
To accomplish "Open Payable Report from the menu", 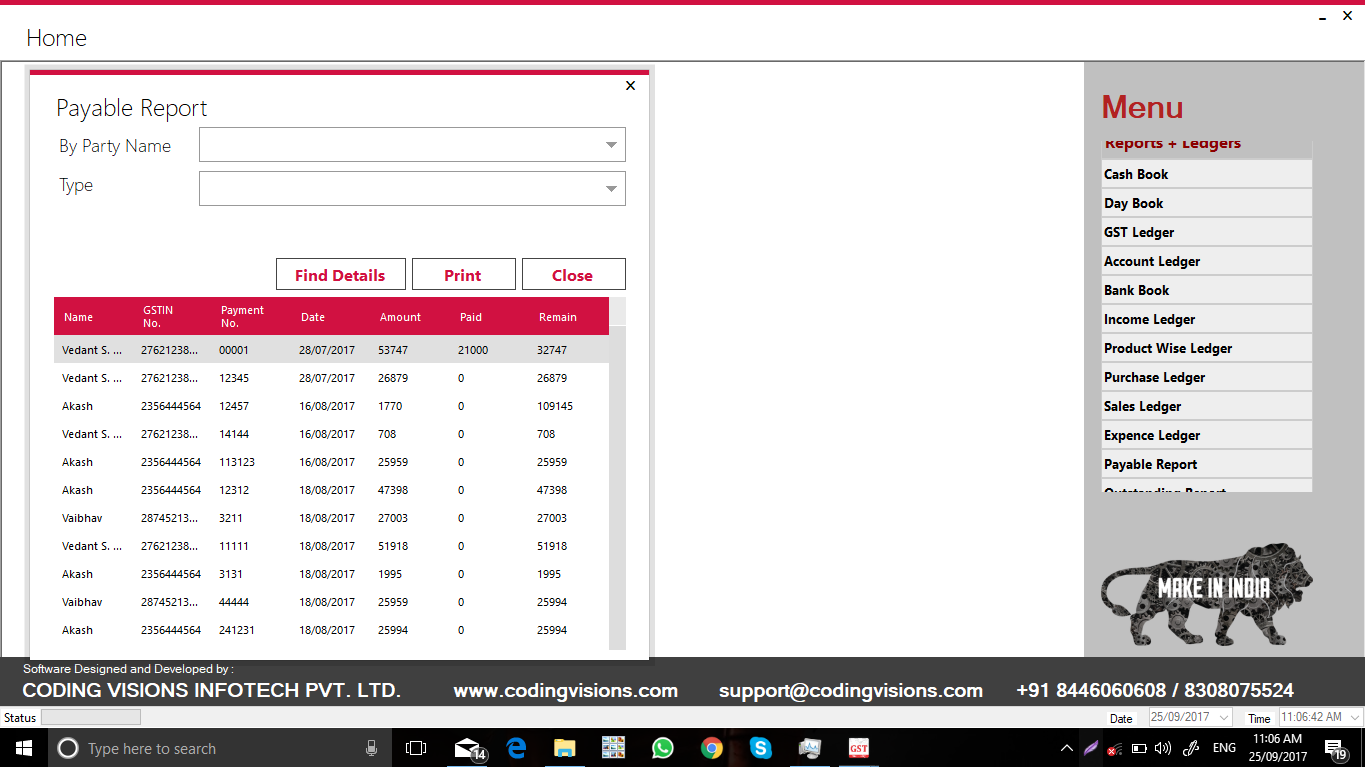I will [x=1206, y=464].
